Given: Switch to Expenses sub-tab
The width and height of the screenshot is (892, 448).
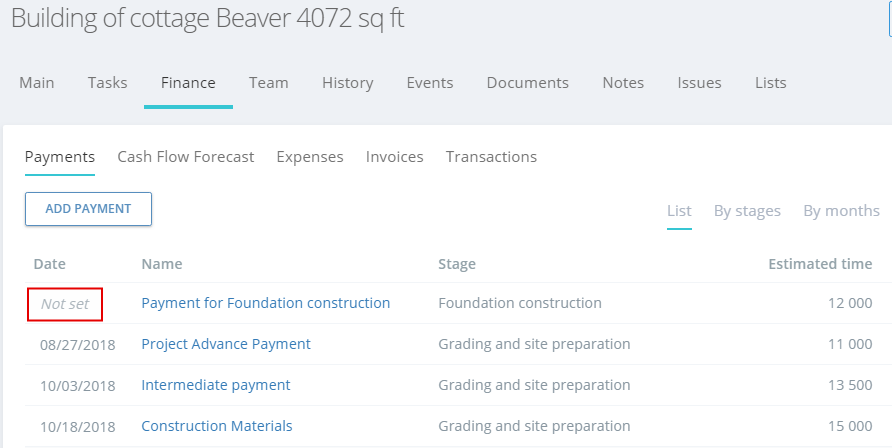Looking at the screenshot, I should pyautogui.click(x=310, y=157).
